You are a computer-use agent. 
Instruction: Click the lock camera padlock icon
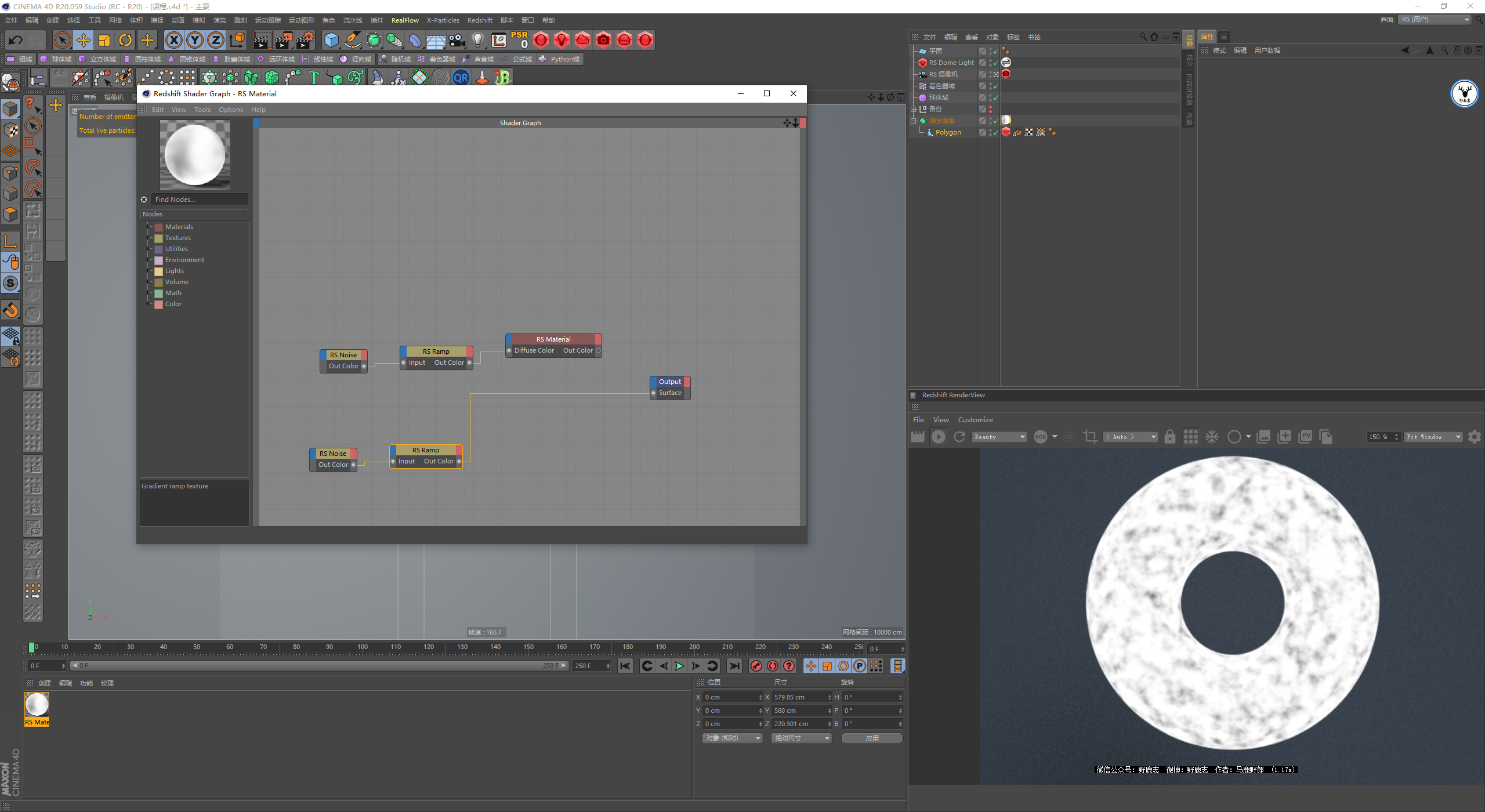coord(1169,437)
